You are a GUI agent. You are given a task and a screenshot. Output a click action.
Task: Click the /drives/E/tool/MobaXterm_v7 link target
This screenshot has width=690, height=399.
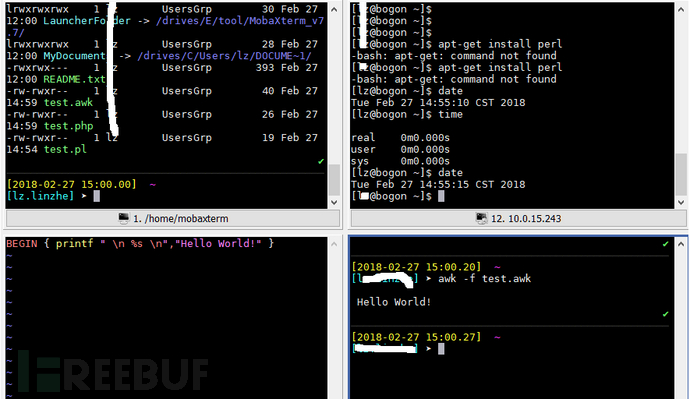(x=240, y=21)
